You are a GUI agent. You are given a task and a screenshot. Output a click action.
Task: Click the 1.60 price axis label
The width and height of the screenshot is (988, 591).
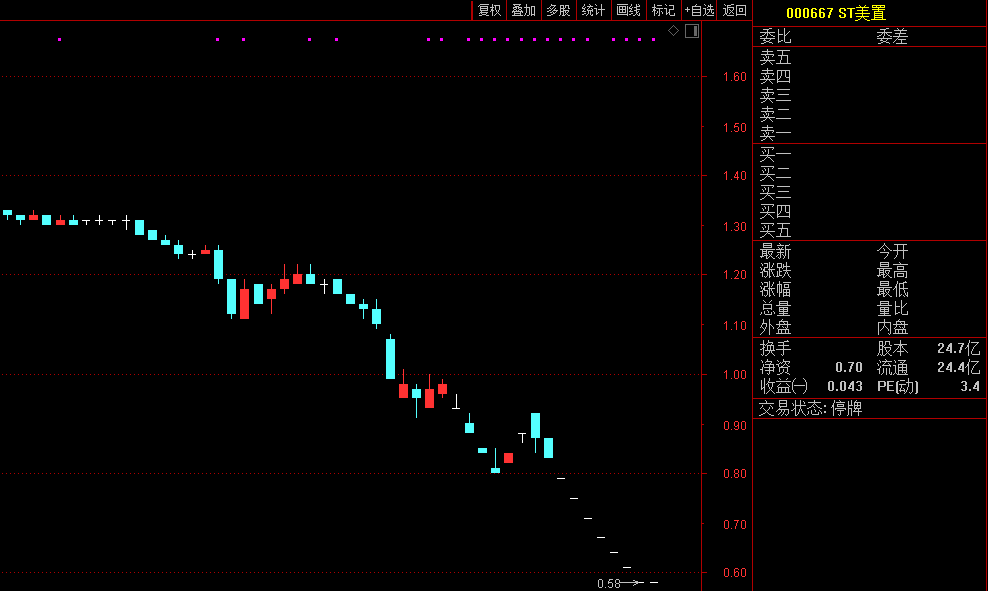735,77
